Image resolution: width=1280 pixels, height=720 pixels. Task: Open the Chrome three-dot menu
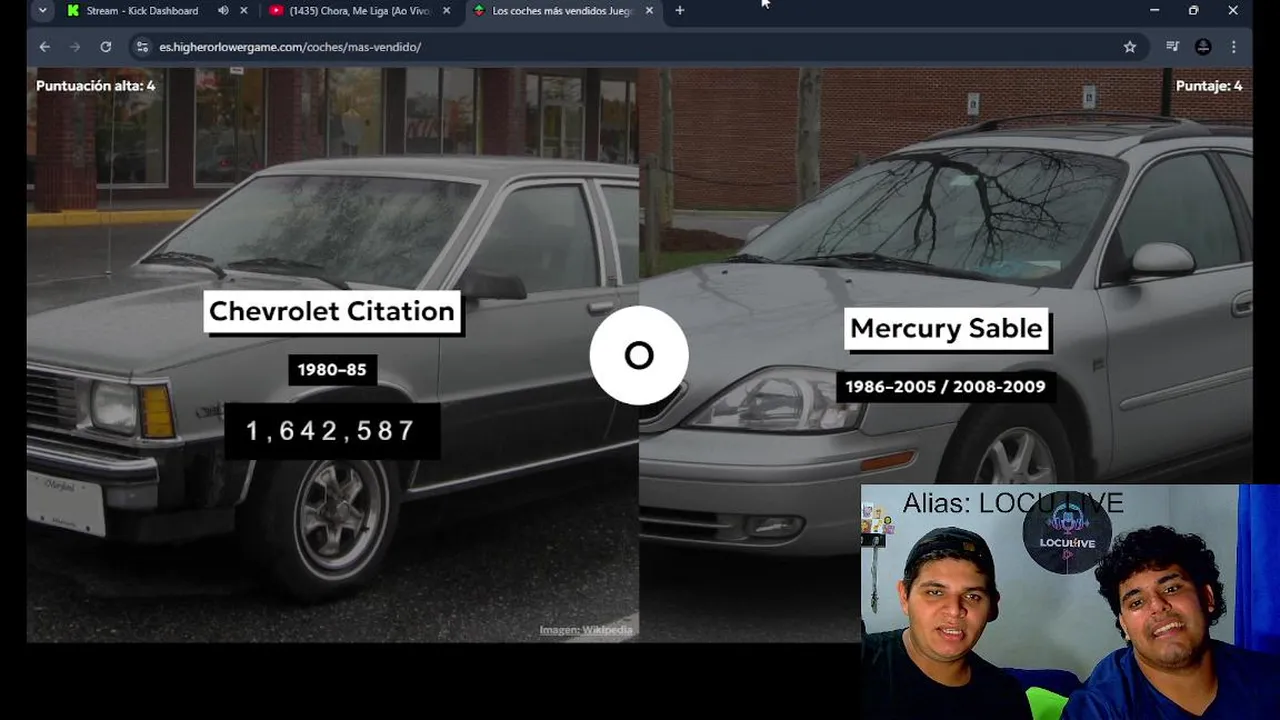point(1234,47)
